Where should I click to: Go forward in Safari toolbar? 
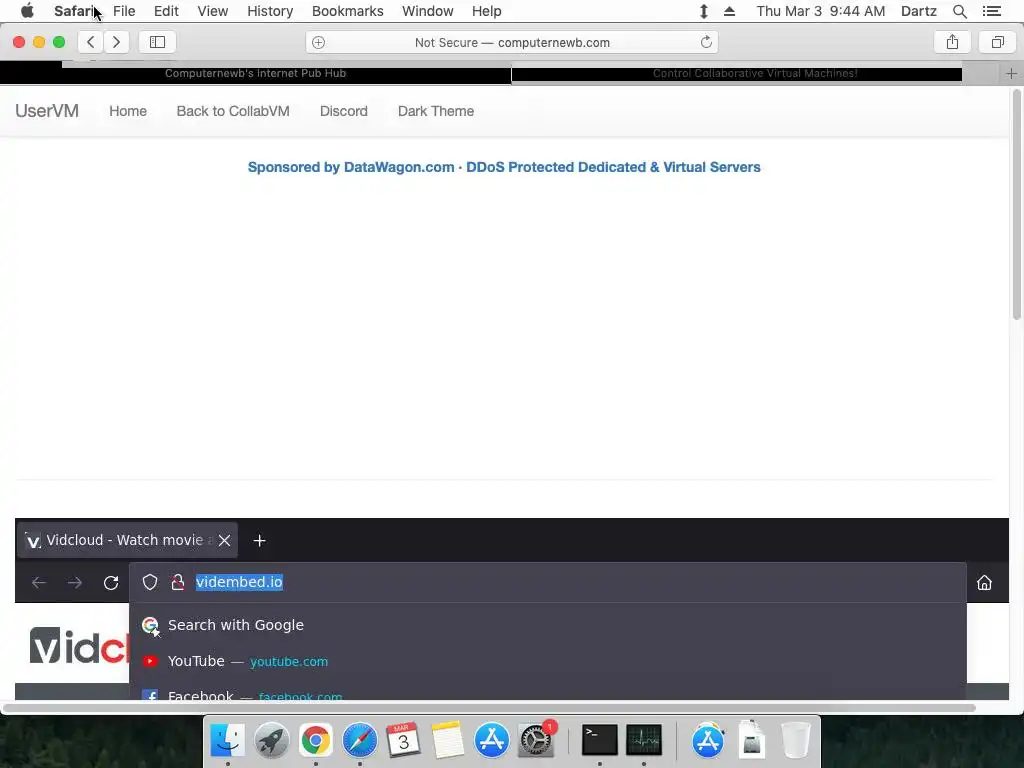[116, 42]
